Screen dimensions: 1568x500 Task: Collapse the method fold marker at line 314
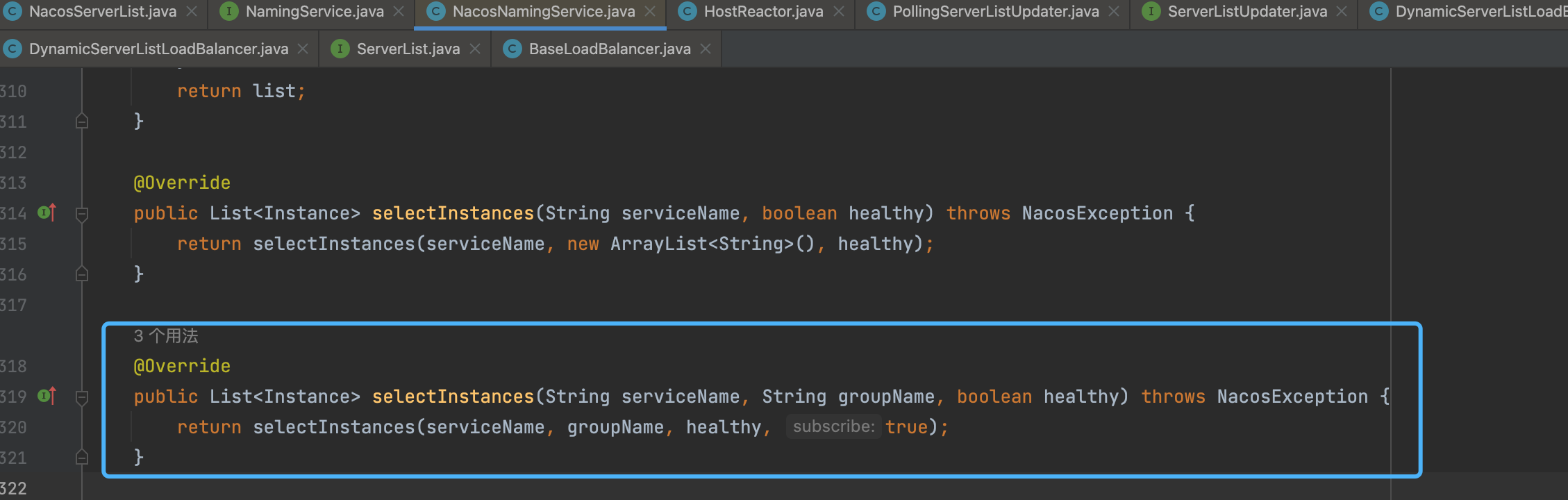coord(82,214)
